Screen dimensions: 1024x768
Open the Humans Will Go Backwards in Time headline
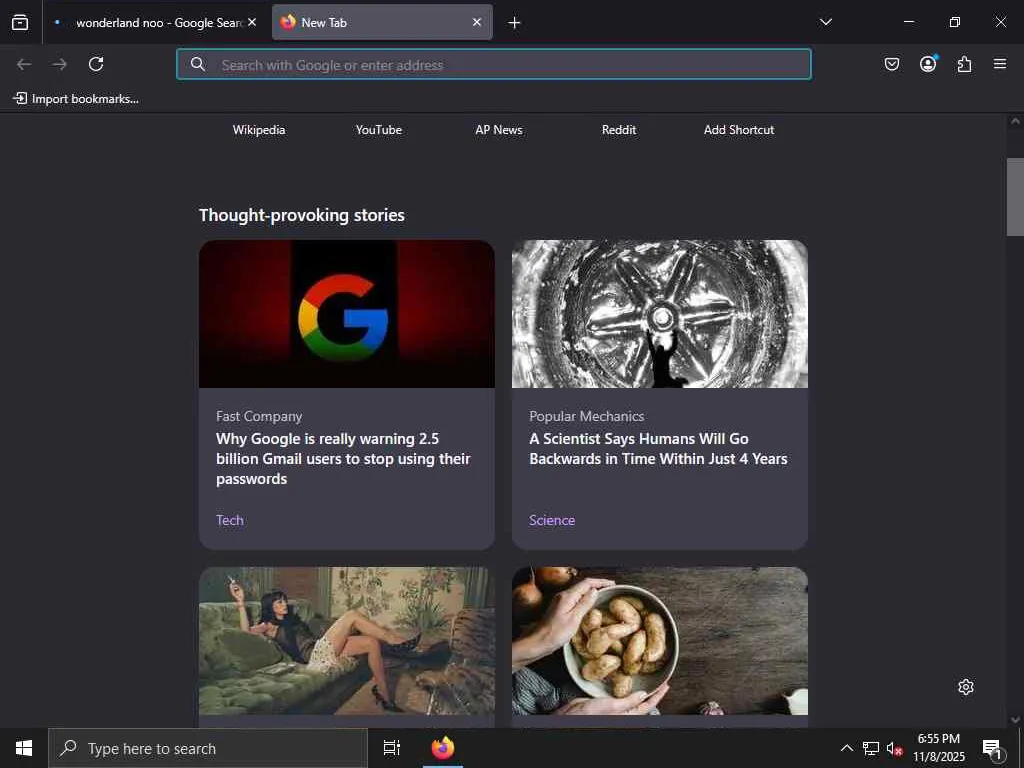pos(658,449)
